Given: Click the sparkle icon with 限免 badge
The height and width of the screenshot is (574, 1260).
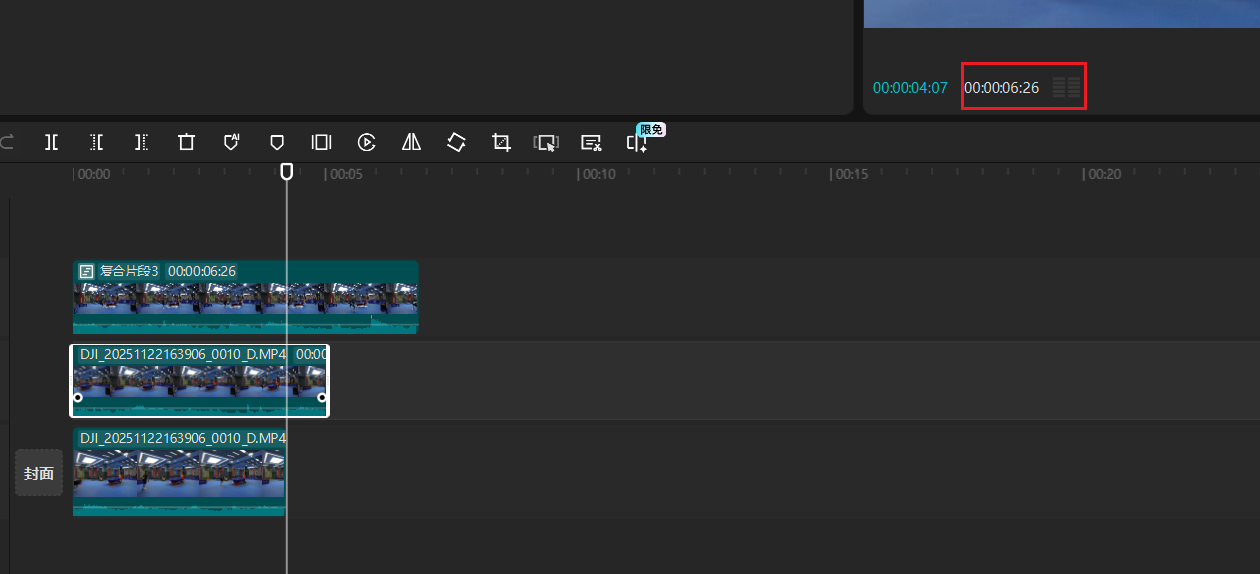Looking at the screenshot, I should (637, 143).
